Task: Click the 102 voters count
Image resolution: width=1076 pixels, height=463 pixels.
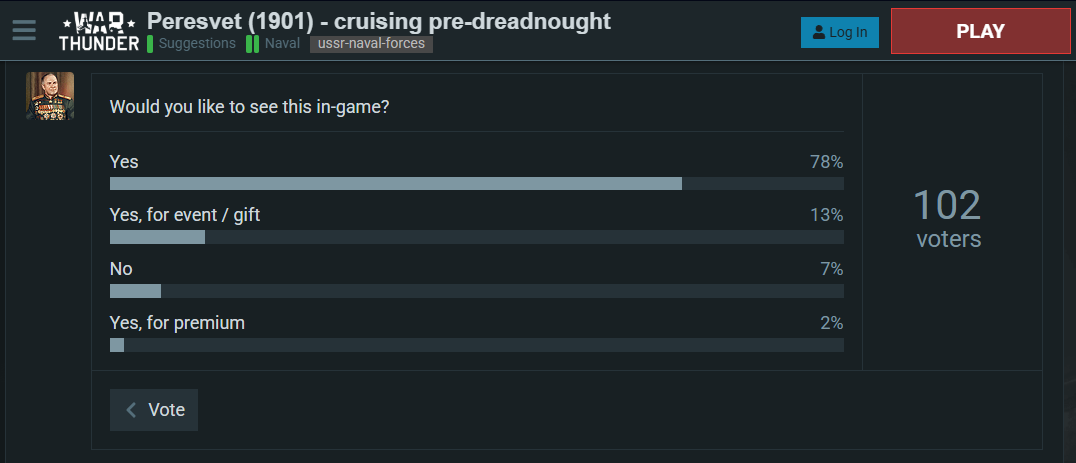Action: (x=947, y=218)
